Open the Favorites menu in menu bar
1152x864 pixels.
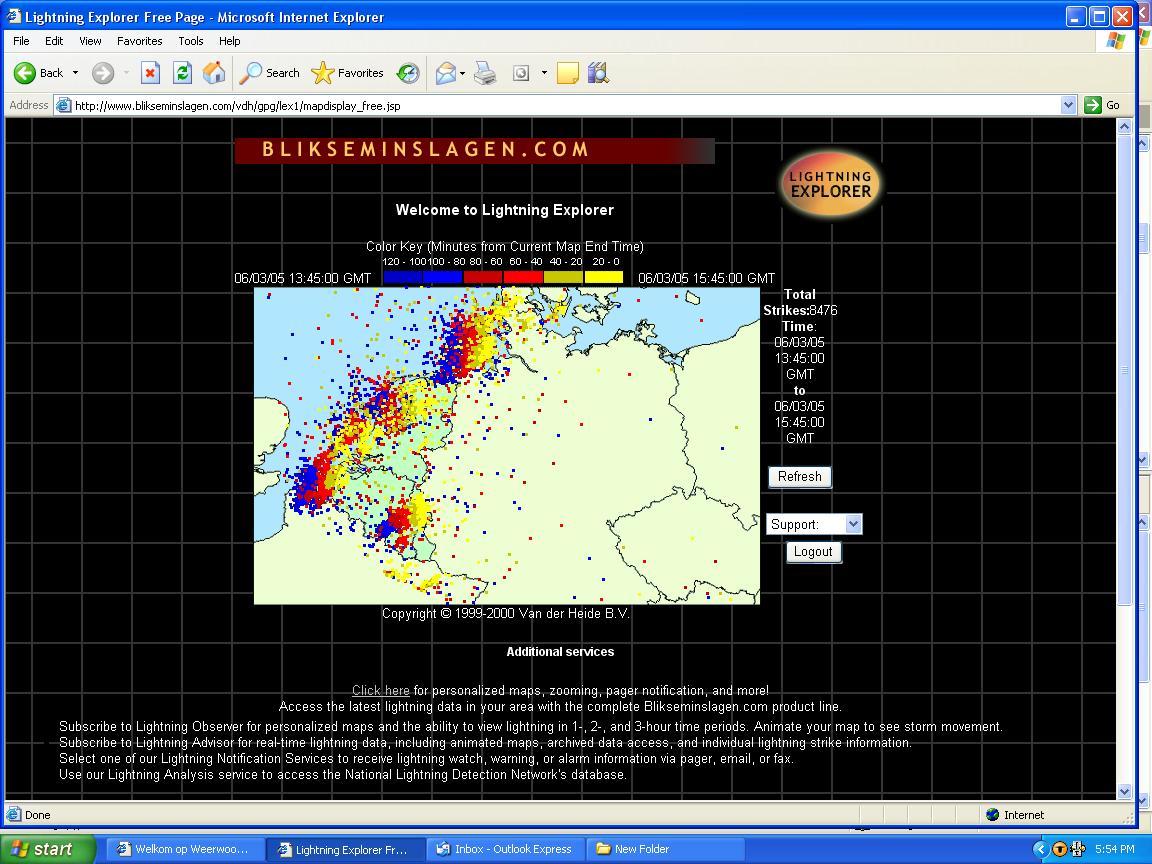click(x=139, y=41)
